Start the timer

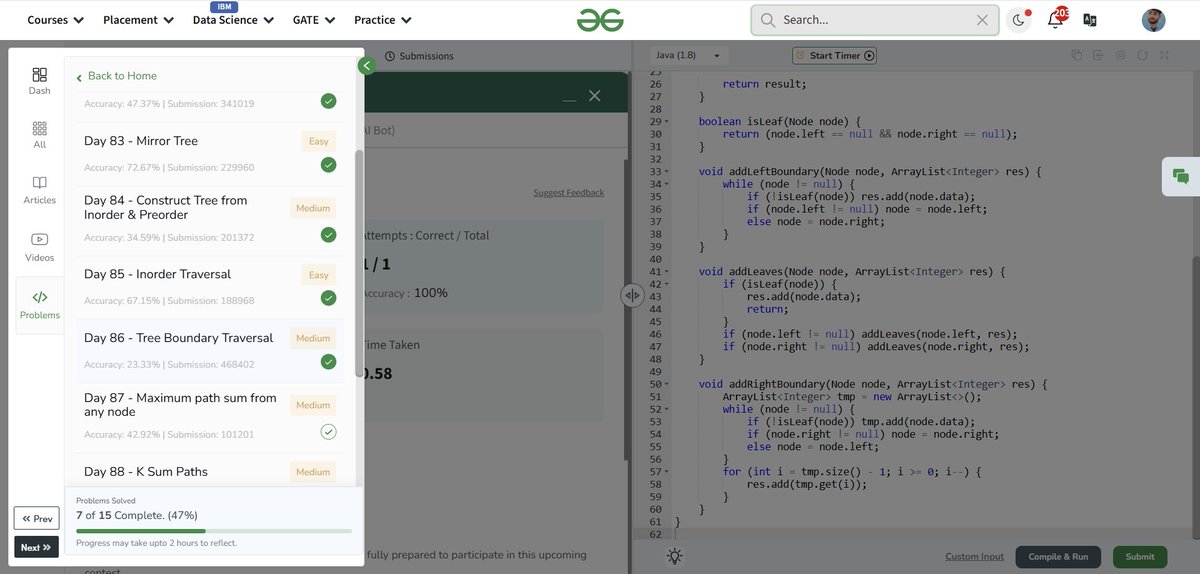click(834, 56)
